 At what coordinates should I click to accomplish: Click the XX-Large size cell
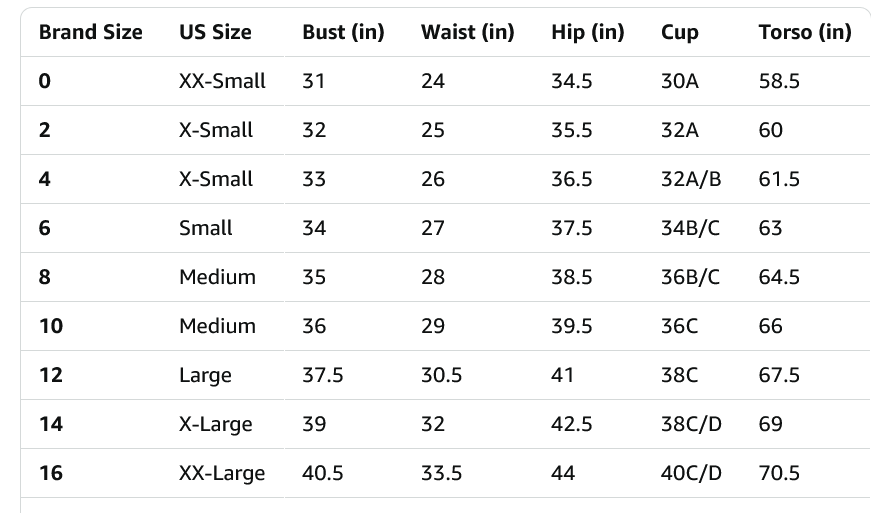click(222, 473)
